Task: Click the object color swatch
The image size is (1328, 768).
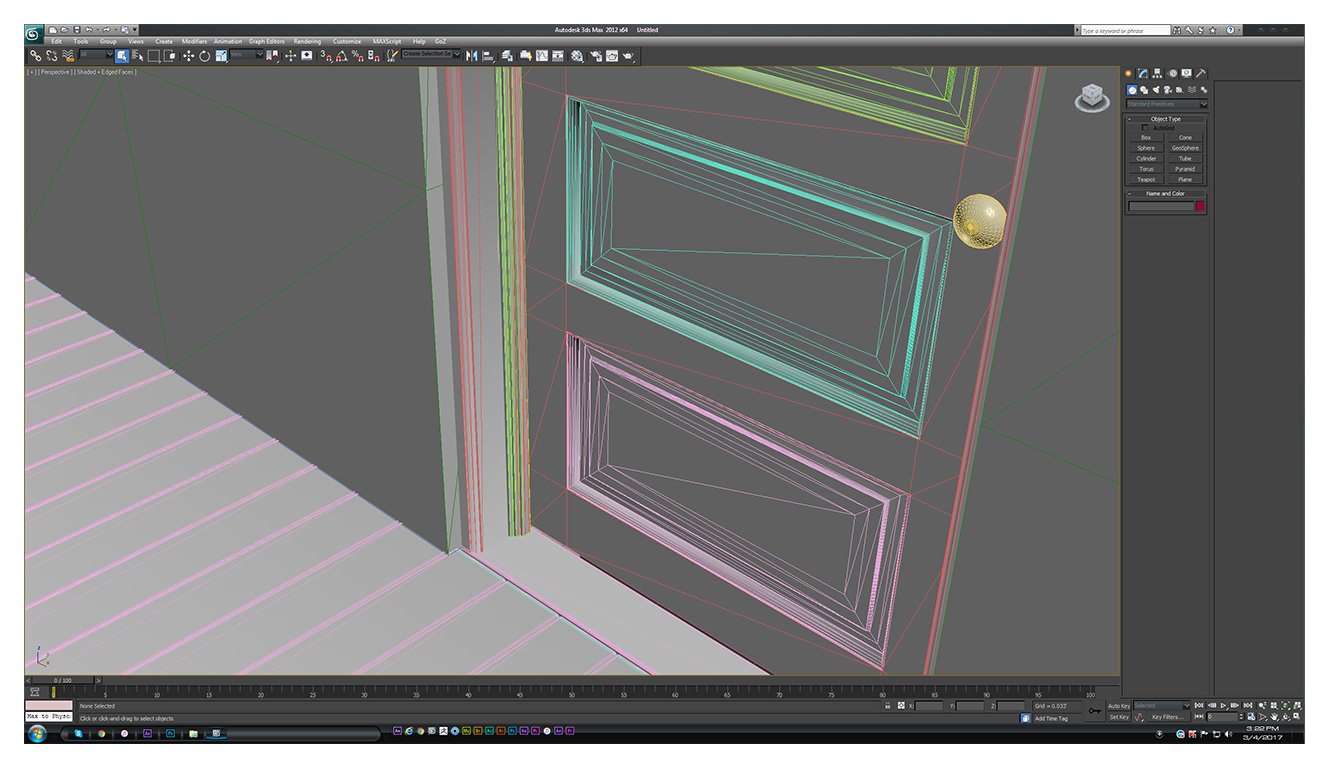Action: click(1200, 205)
